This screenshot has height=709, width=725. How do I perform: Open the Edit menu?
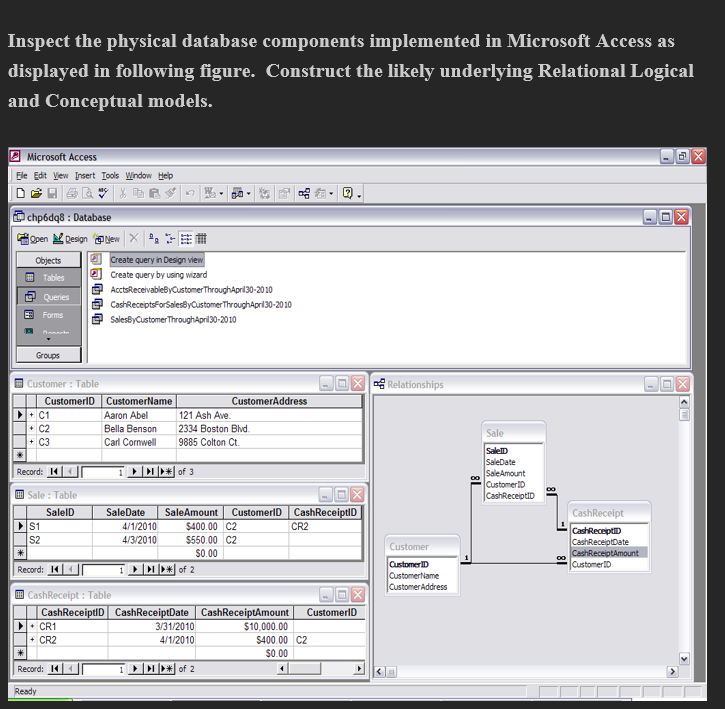tap(40, 175)
